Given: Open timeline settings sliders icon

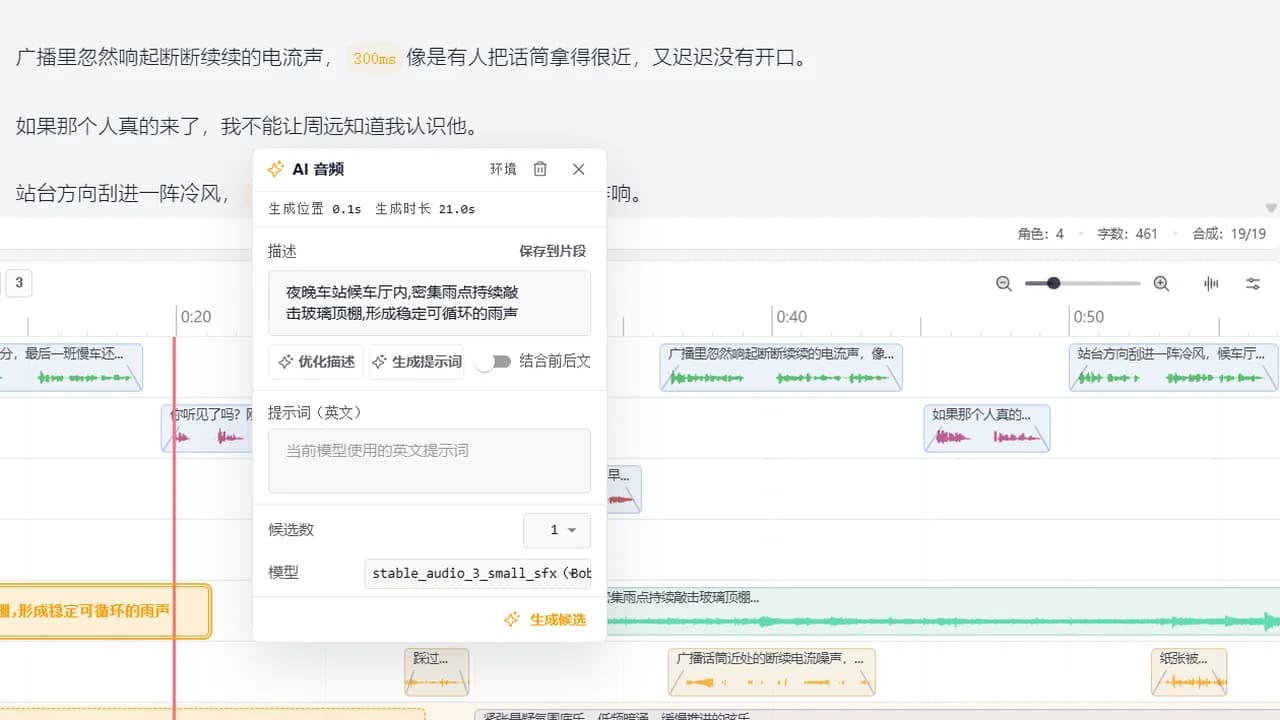Looking at the screenshot, I should 1253,284.
